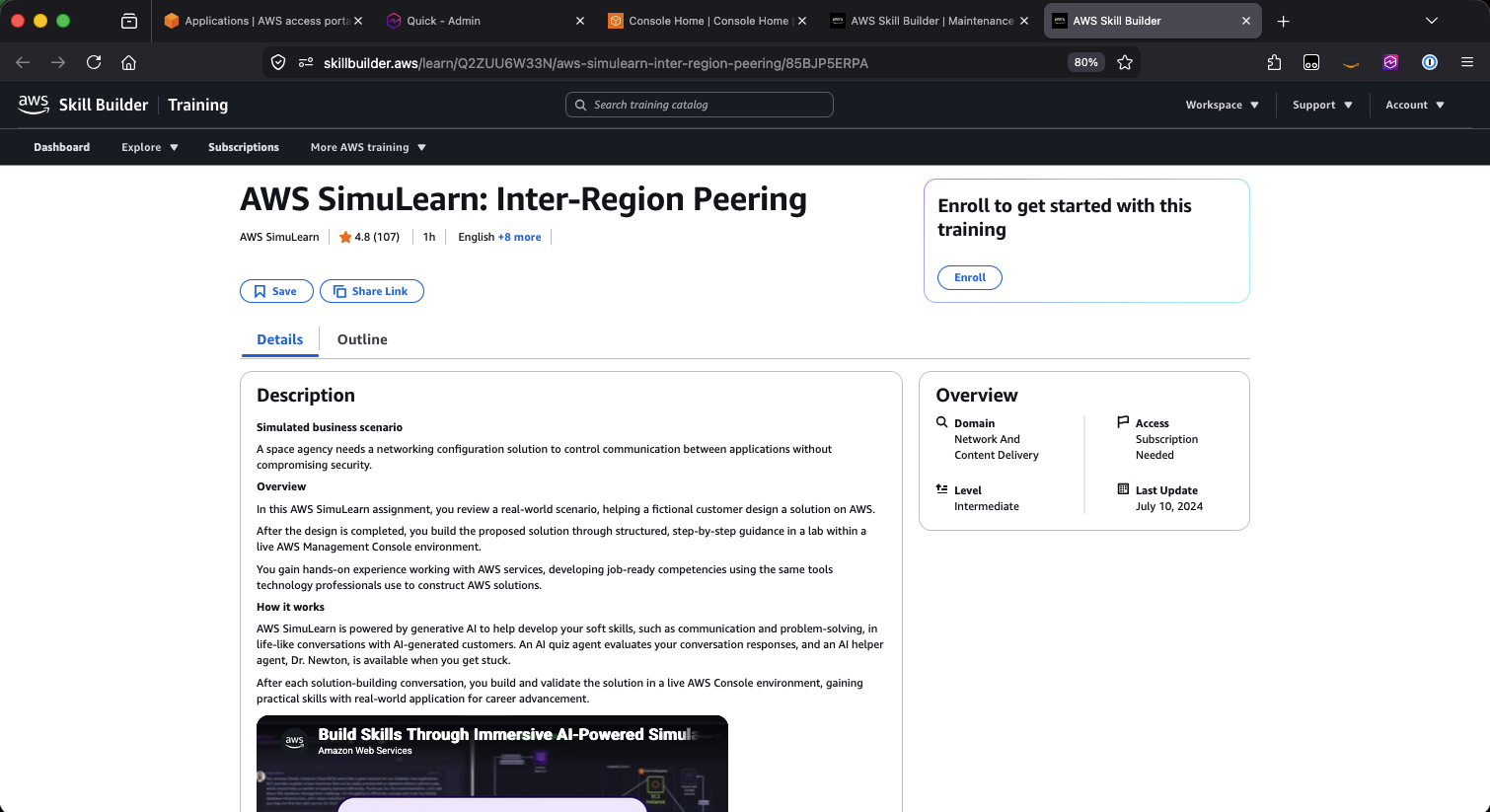Open a new browser tab
The height and width of the screenshot is (812, 1490).
pos(1283,21)
